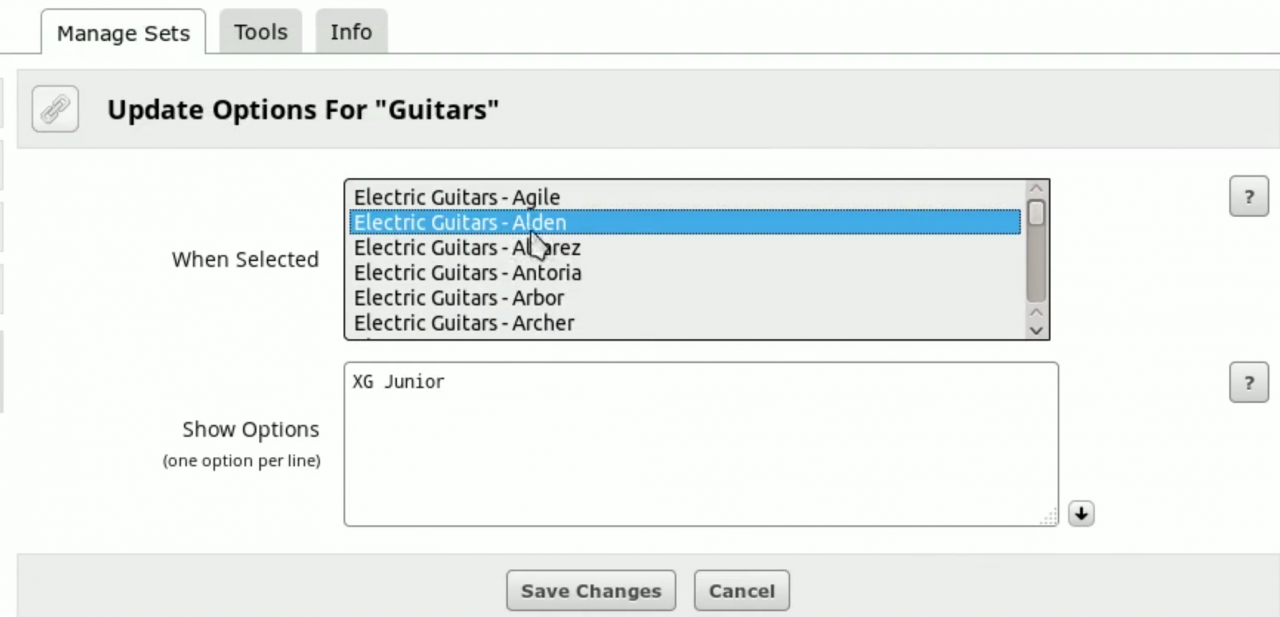
Task: Open help for the When Selected field
Action: pyautogui.click(x=1248, y=197)
